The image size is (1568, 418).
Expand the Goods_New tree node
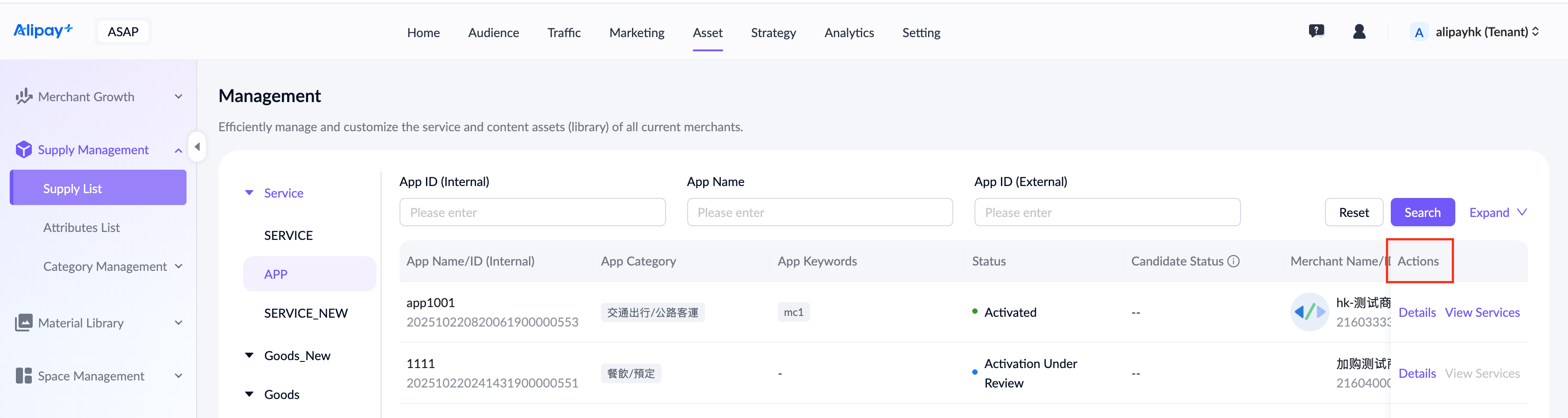pos(249,355)
